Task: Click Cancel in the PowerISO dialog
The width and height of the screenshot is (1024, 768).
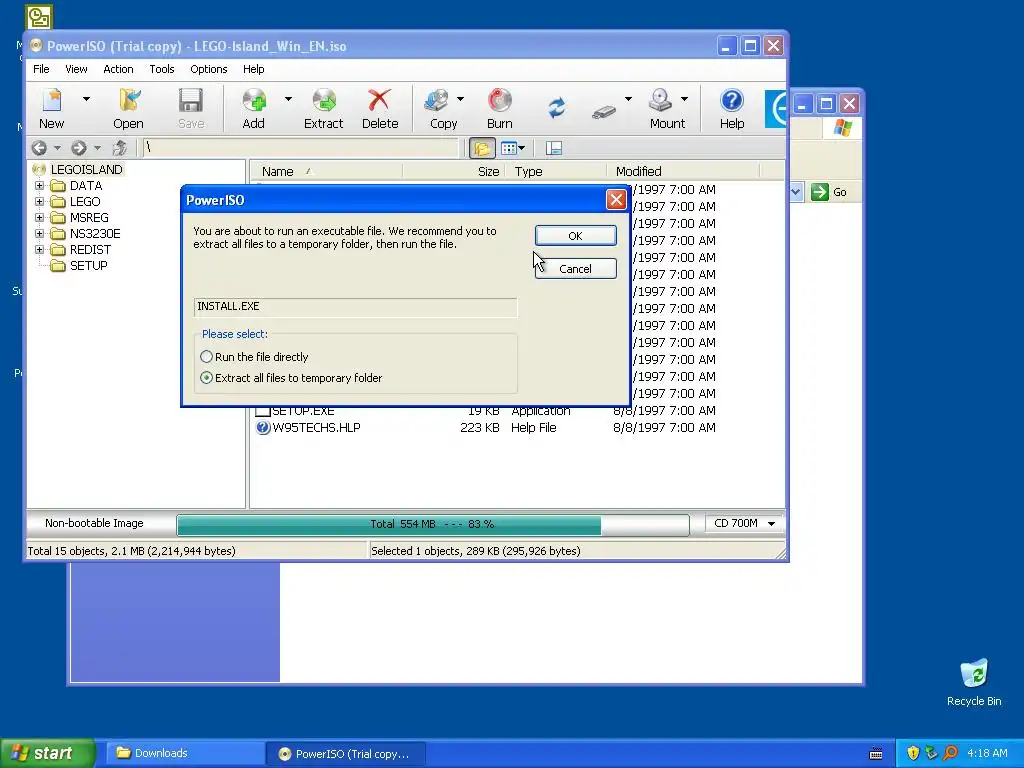Action: (x=575, y=268)
